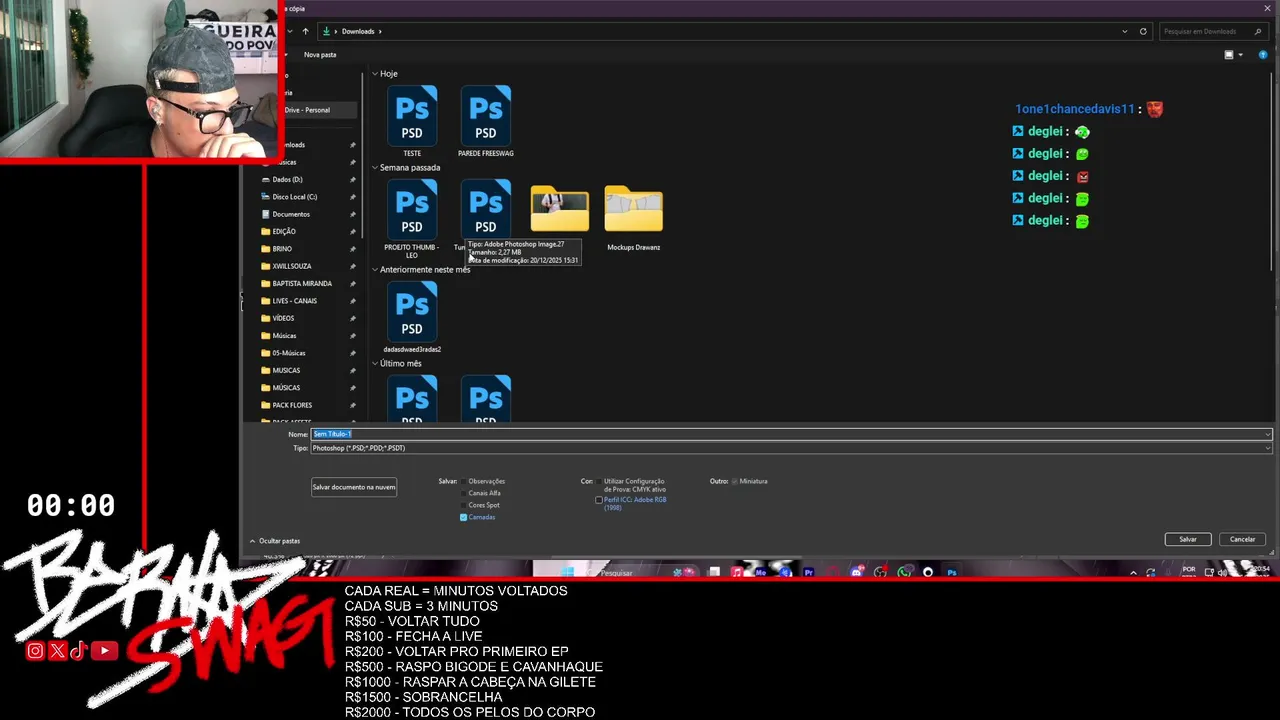This screenshot has width=1280, height=720.
Task: Collapse the Hoje group
Action: pyautogui.click(x=375, y=74)
